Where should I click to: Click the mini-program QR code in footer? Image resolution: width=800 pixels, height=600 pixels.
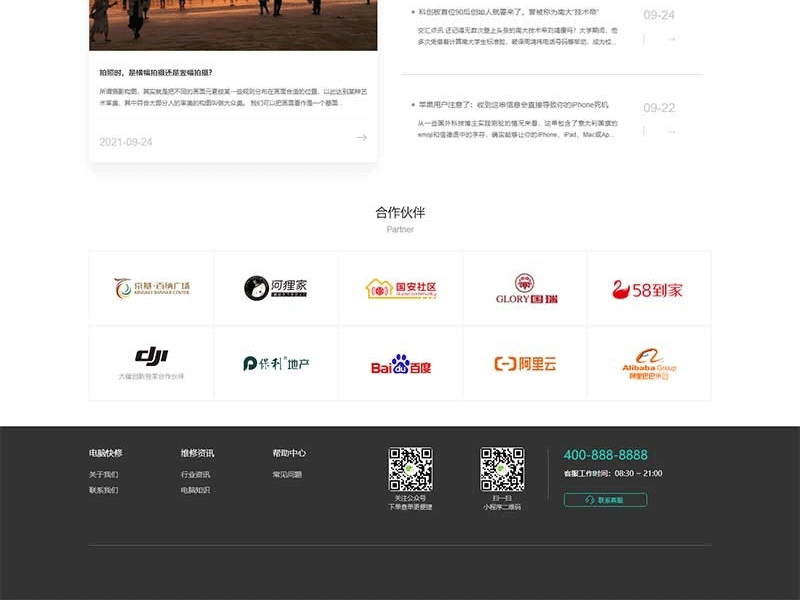(x=502, y=469)
